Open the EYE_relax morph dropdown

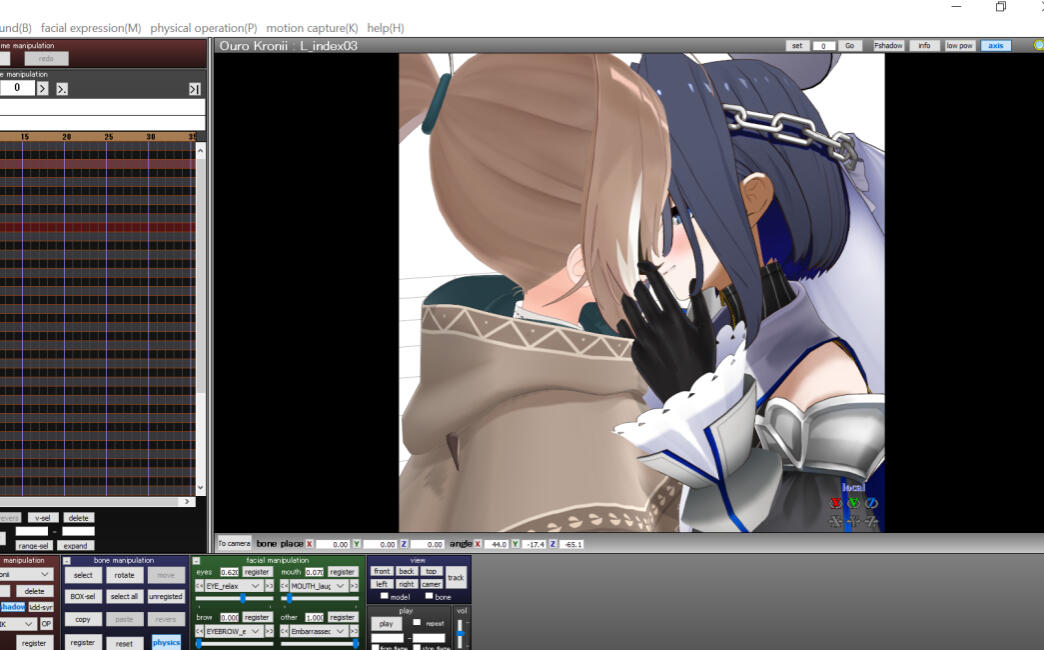coord(256,586)
